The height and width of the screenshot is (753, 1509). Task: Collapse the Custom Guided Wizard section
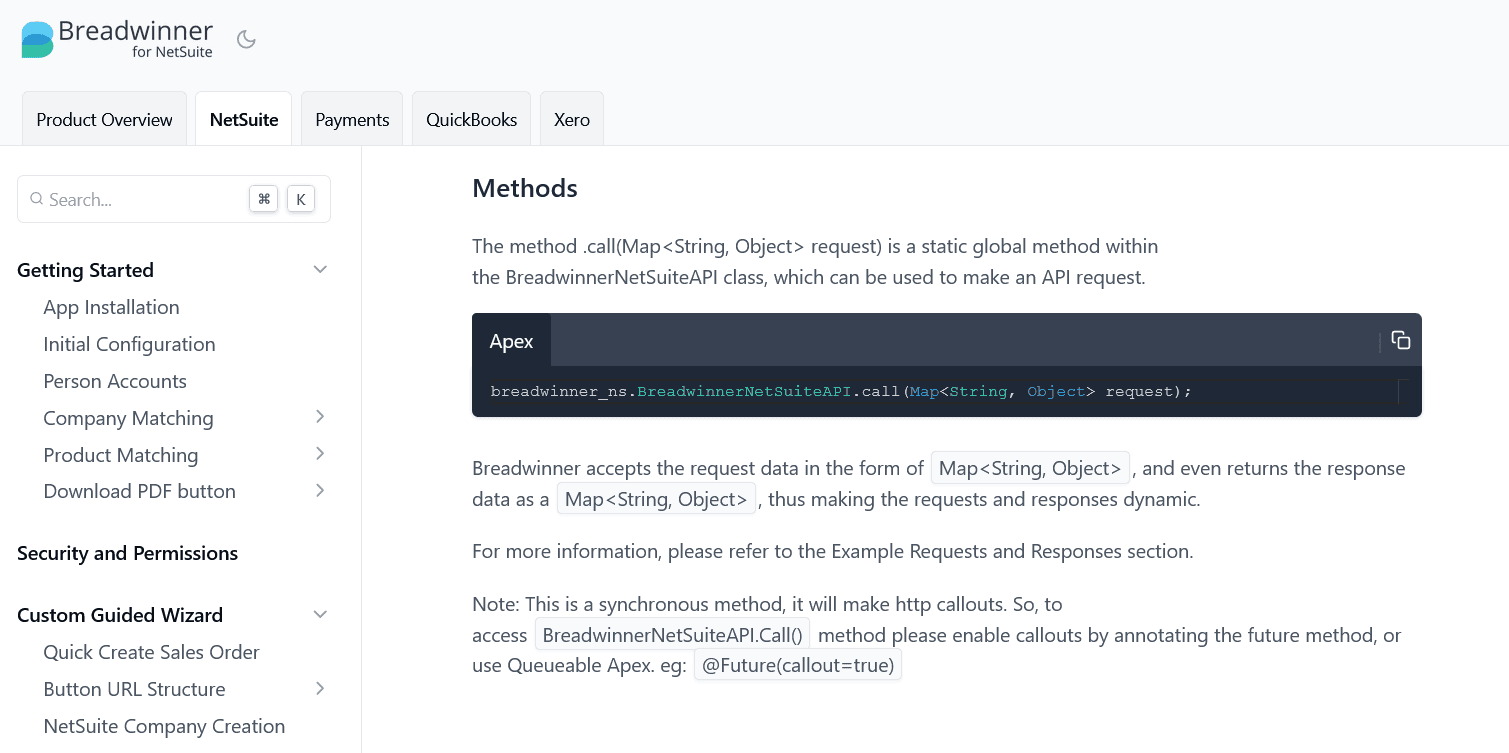320,614
